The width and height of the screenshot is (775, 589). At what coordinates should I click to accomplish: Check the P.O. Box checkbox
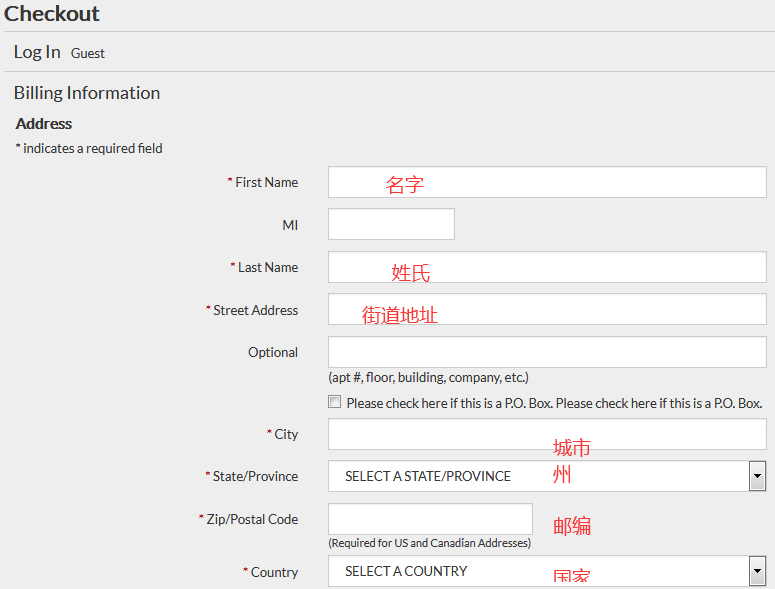click(334, 403)
